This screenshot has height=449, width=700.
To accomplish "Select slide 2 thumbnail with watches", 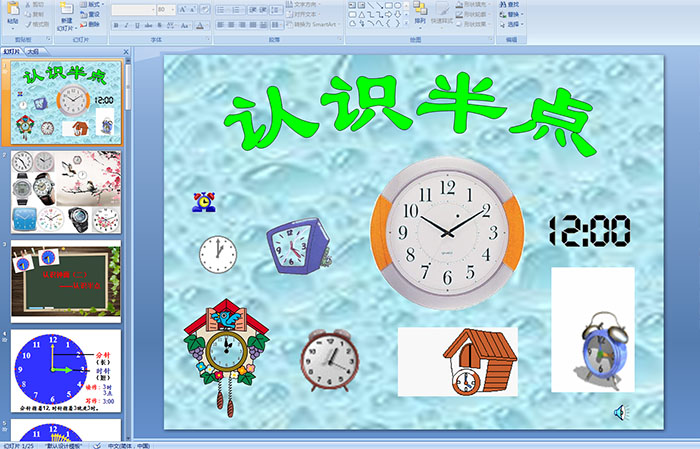I will point(66,192).
